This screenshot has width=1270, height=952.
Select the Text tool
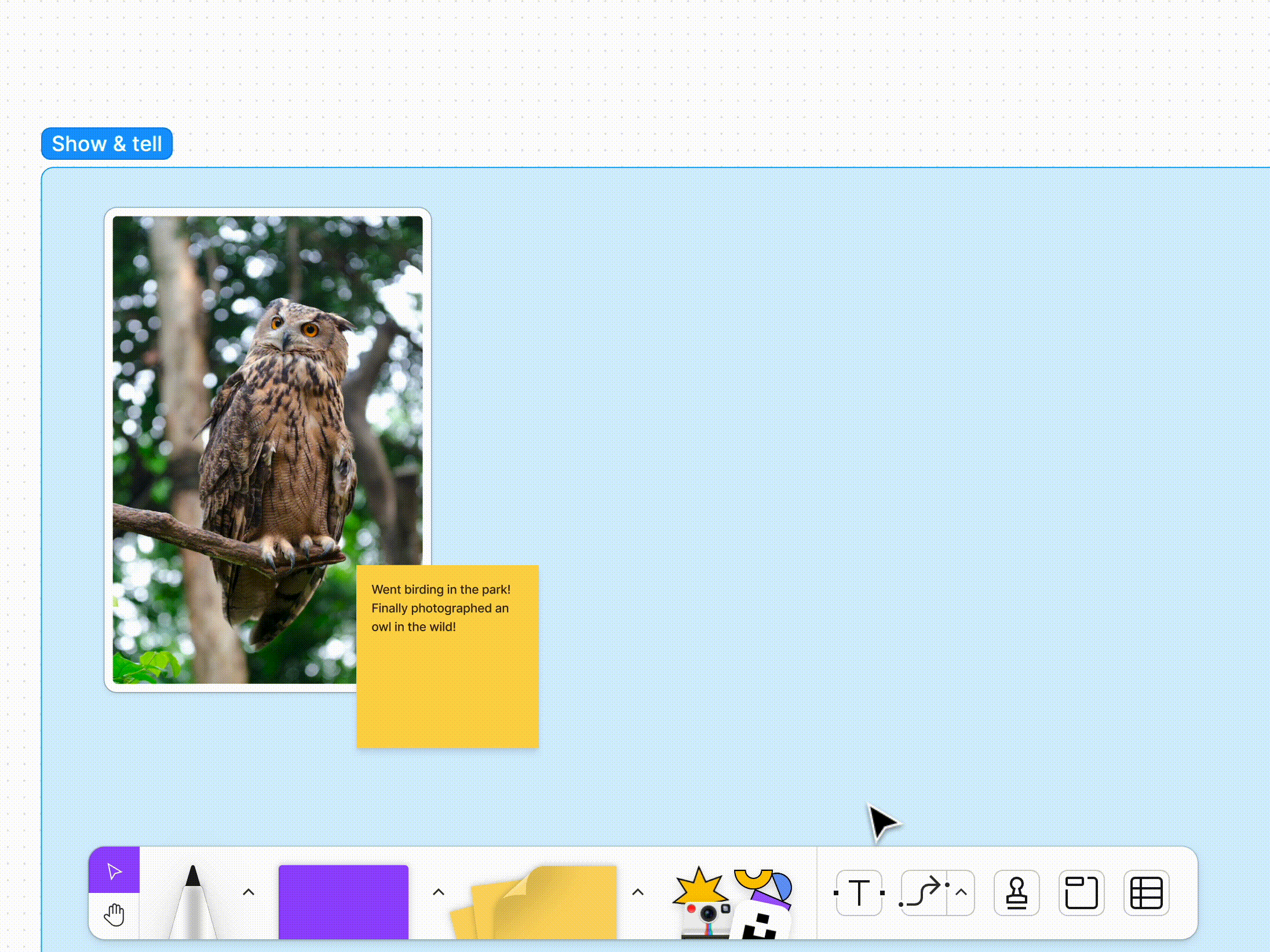click(x=859, y=892)
